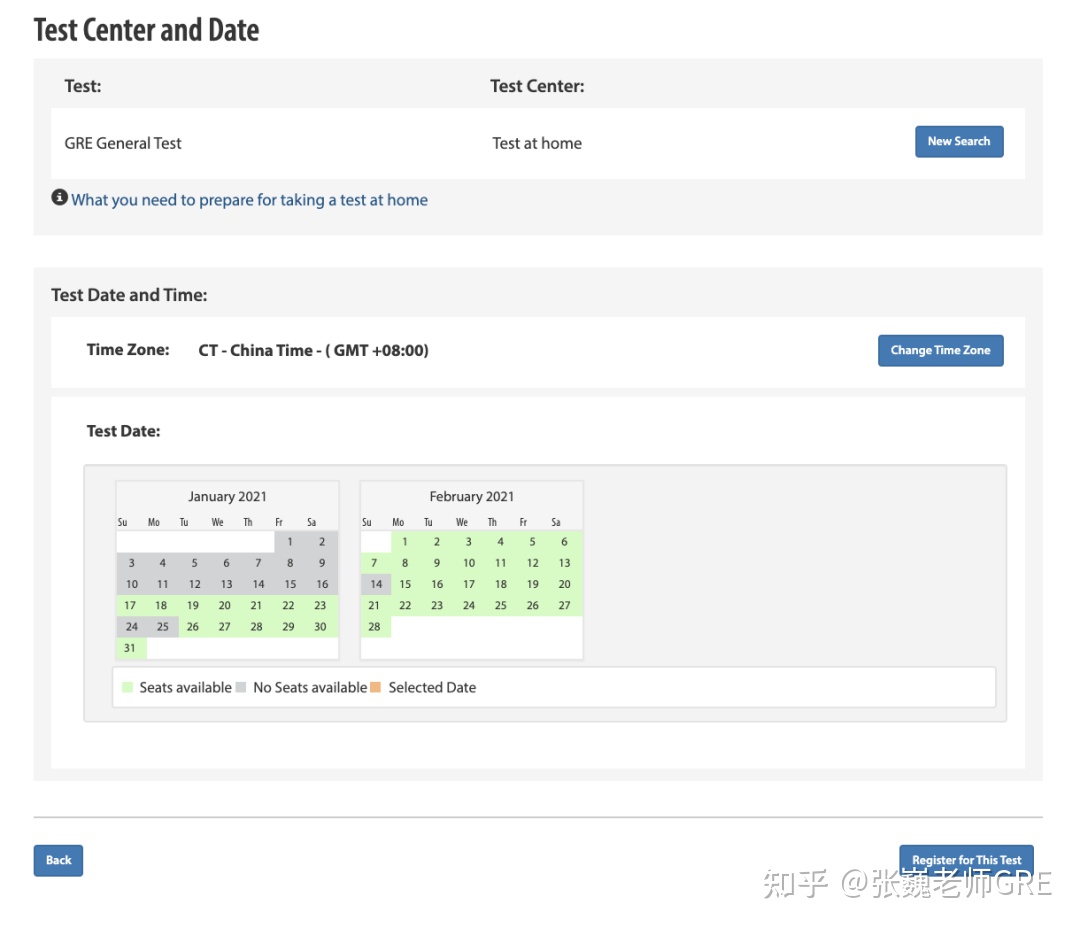Screen dimensions: 1080x928
Task: Choose February 1 in the calendar
Action: (x=405, y=542)
